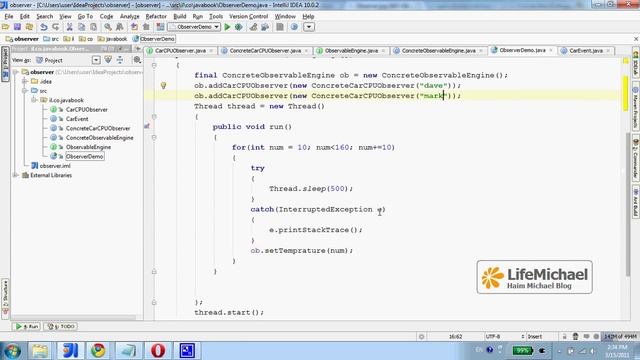The height and width of the screenshot is (360, 640).
Task: Expand External Libraries in project tree
Action: click(16, 175)
